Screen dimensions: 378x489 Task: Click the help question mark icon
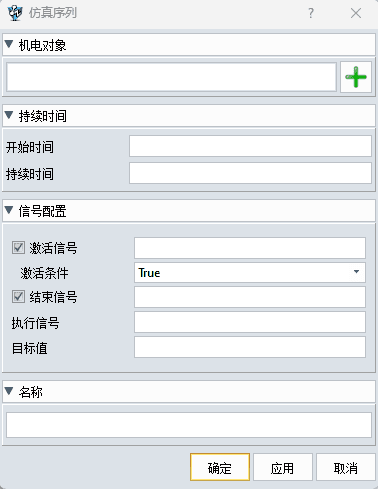[311, 13]
